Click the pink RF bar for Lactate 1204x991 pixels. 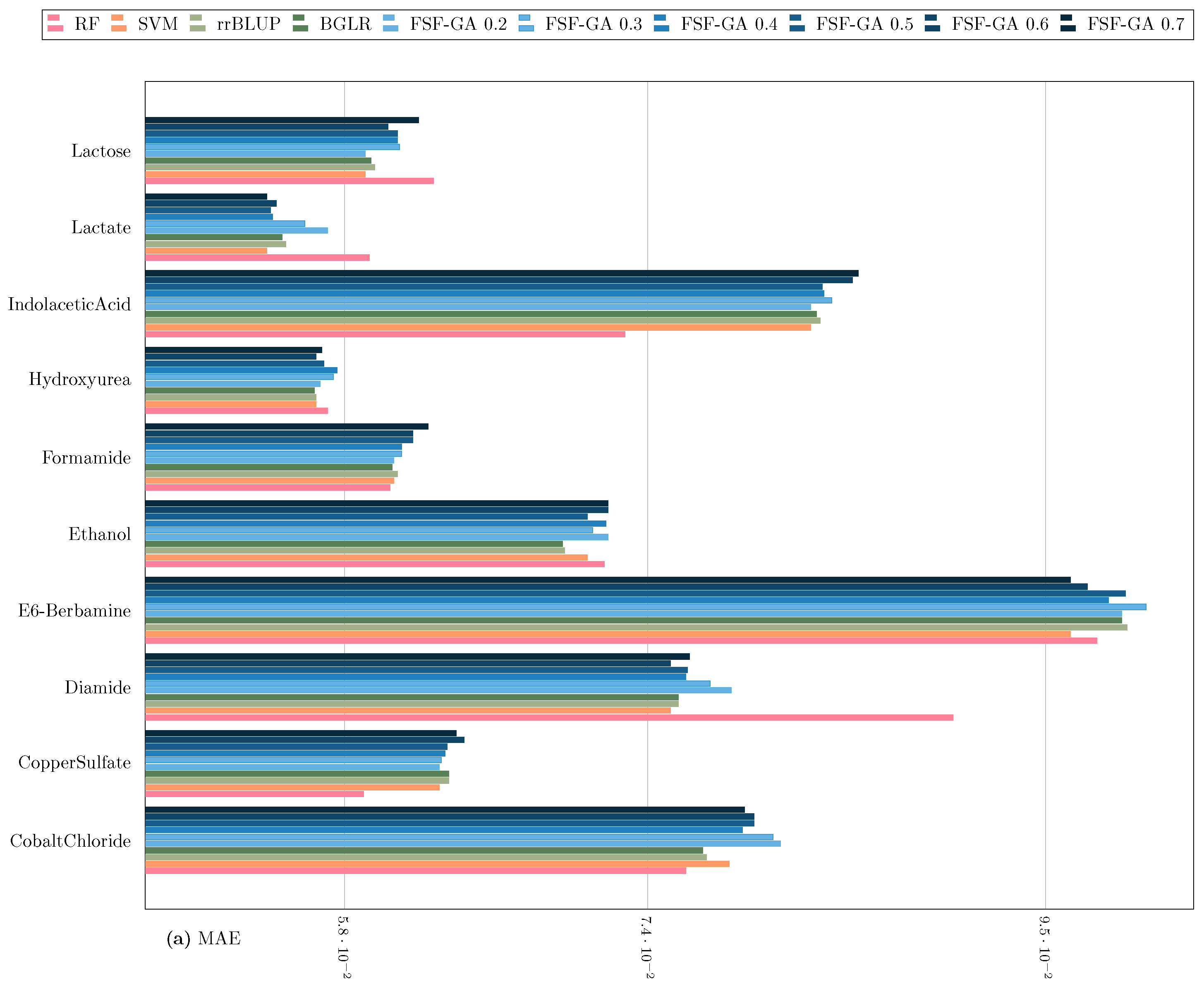pyautogui.click(x=257, y=258)
